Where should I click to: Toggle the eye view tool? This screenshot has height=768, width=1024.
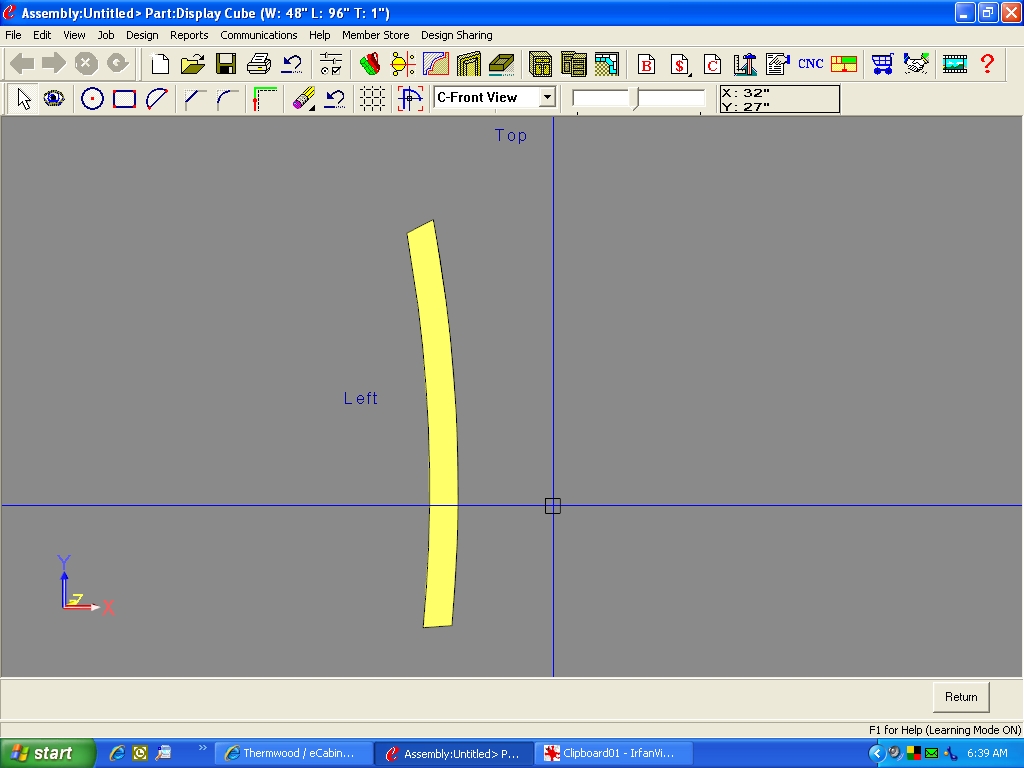[54, 99]
